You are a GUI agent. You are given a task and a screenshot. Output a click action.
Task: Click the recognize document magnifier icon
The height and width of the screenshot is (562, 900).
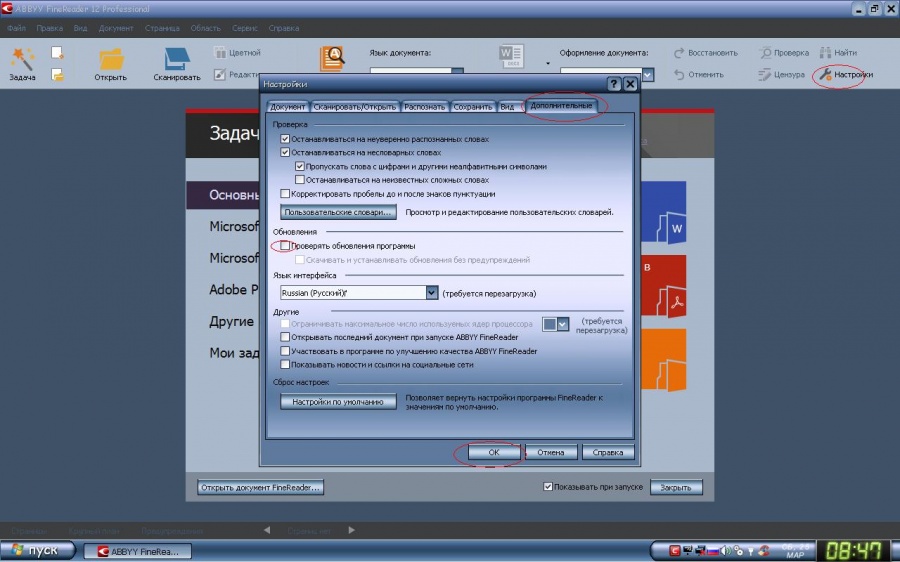pos(332,59)
